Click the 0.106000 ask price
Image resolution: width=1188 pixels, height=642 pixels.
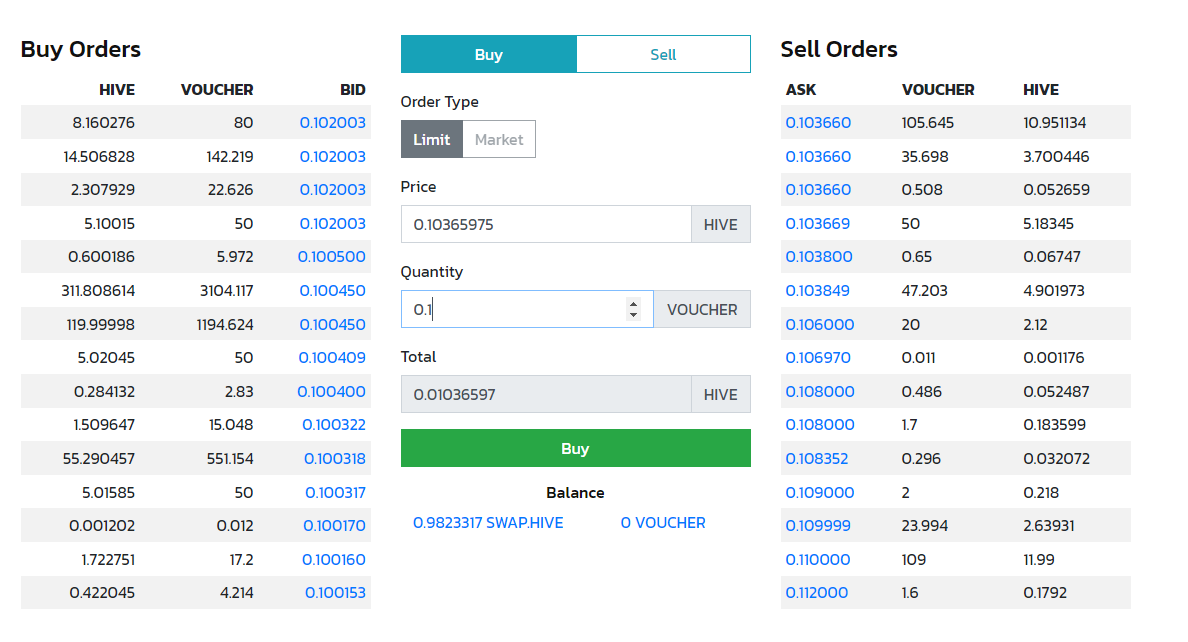(x=820, y=324)
